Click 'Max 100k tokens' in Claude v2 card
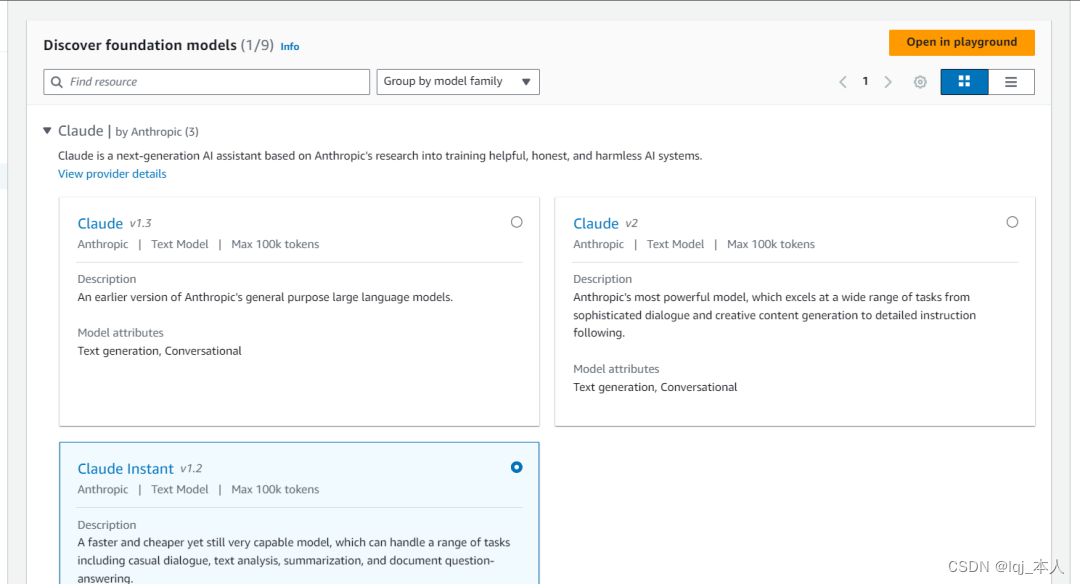1080x584 pixels. click(771, 244)
